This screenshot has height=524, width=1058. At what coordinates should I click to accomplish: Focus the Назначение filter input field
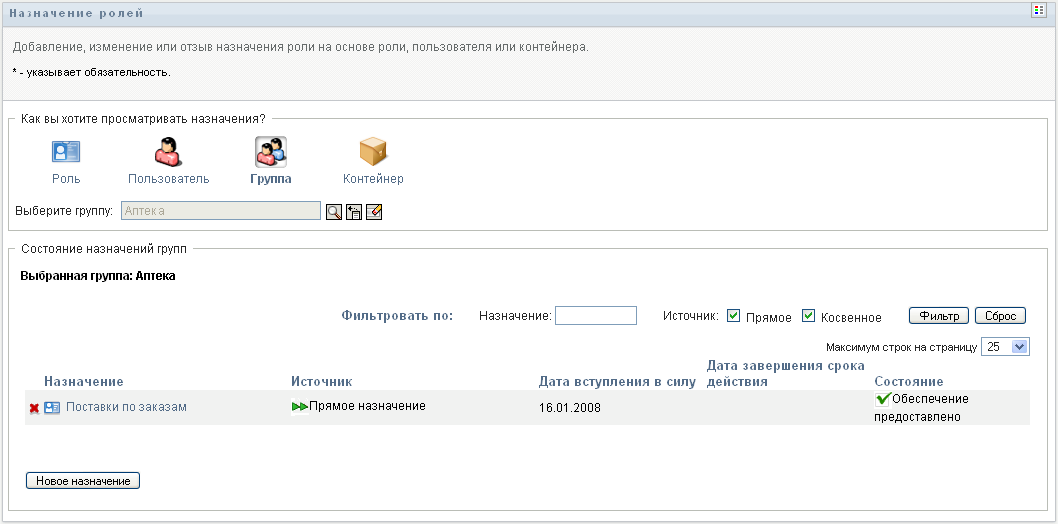(x=596, y=316)
